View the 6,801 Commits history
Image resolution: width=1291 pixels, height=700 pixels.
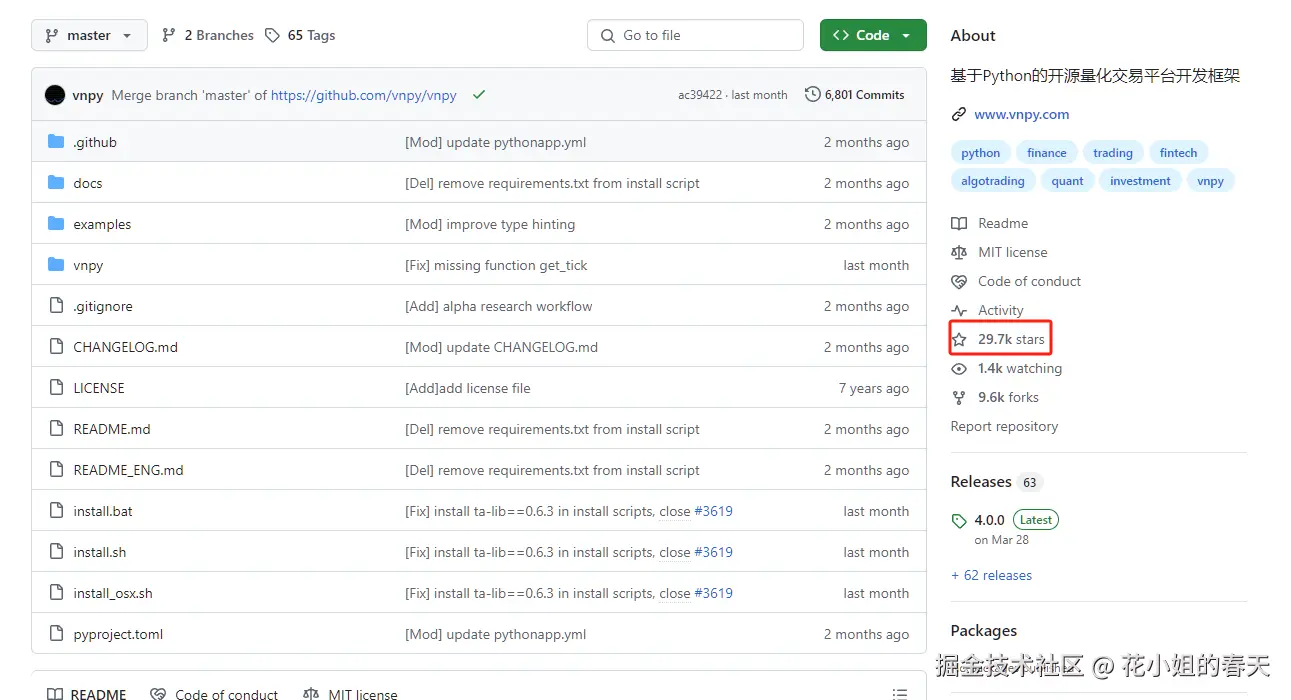(x=855, y=95)
